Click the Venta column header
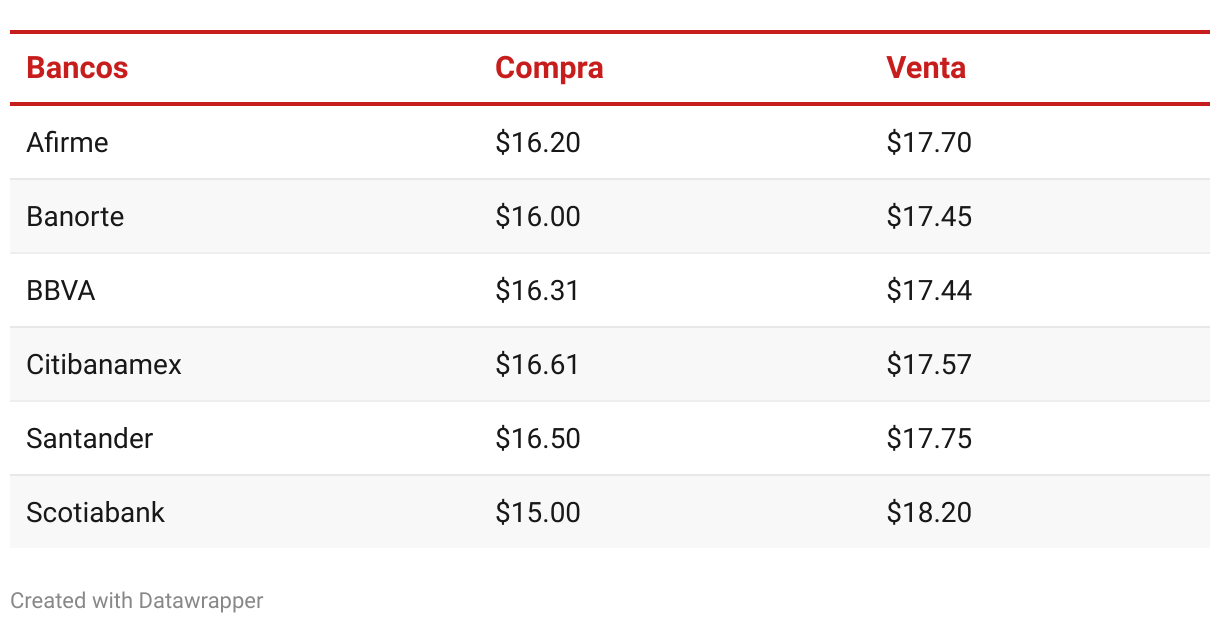The width and height of the screenshot is (1220, 624). (926, 68)
